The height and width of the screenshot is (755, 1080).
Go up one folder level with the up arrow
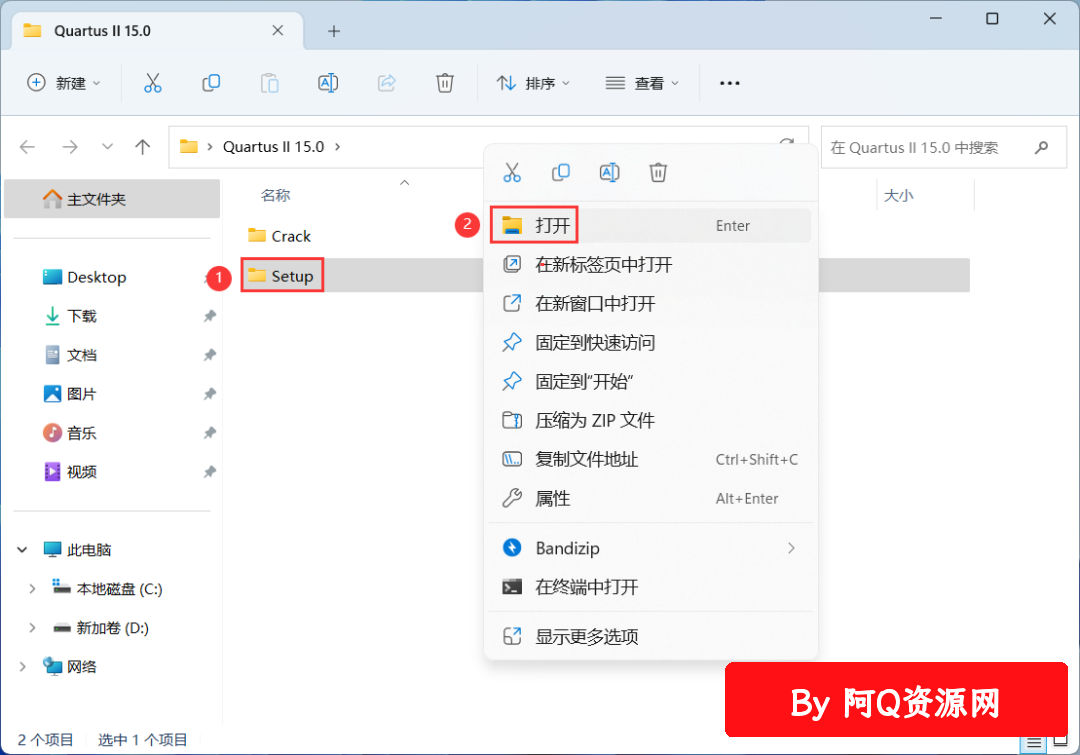143,147
